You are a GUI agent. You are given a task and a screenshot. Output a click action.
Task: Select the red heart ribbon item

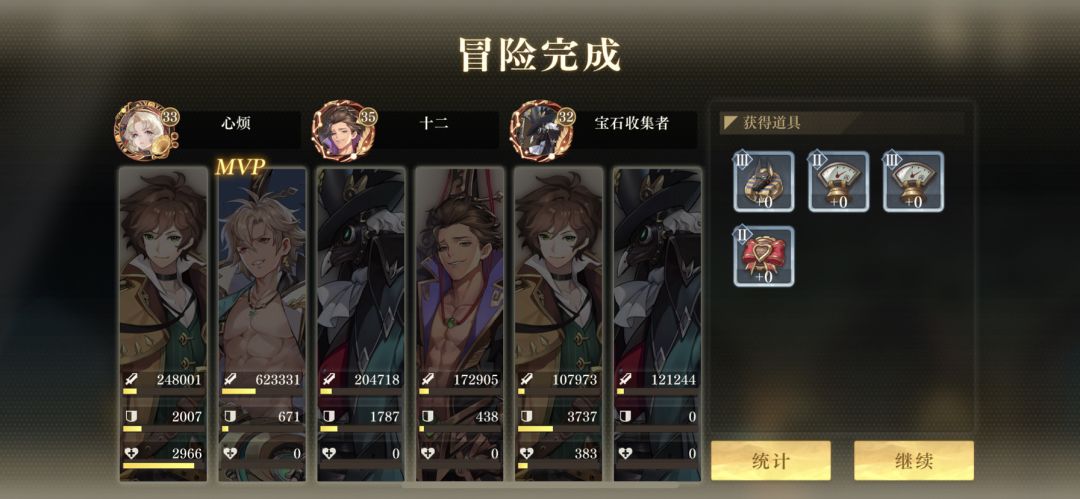click(764, 256)
